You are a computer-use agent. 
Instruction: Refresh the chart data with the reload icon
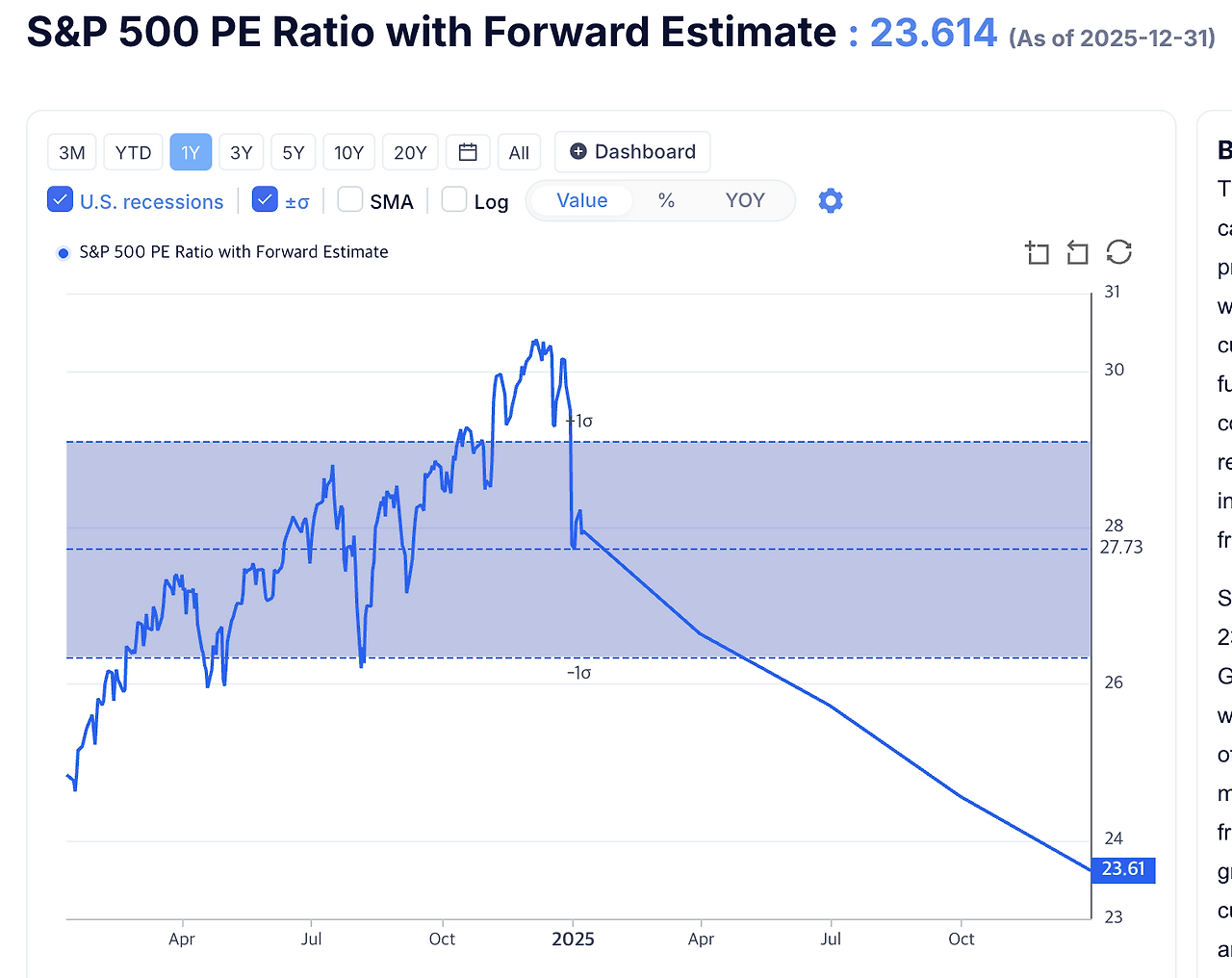1118,252
